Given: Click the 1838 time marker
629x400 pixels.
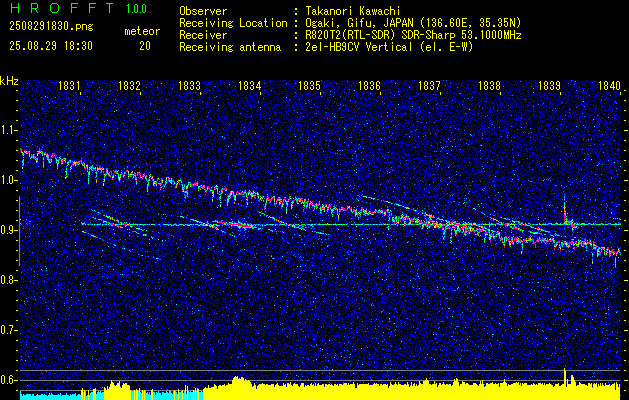Looking at the screenshot, I should (x=489, y=85).
